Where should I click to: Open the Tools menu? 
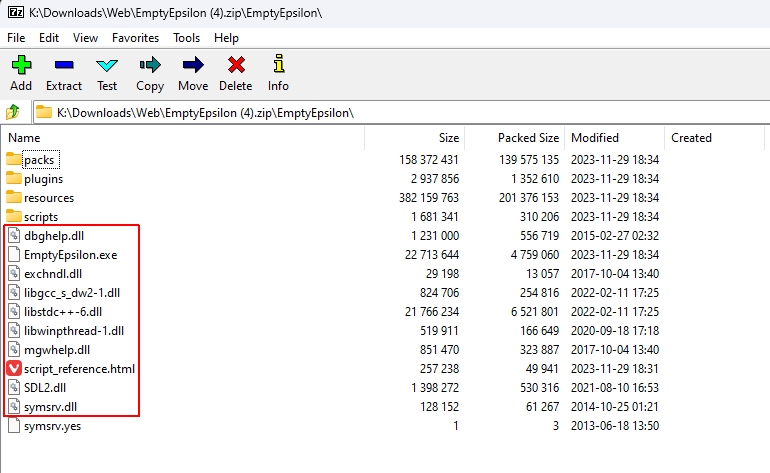[x=187, y=38]
